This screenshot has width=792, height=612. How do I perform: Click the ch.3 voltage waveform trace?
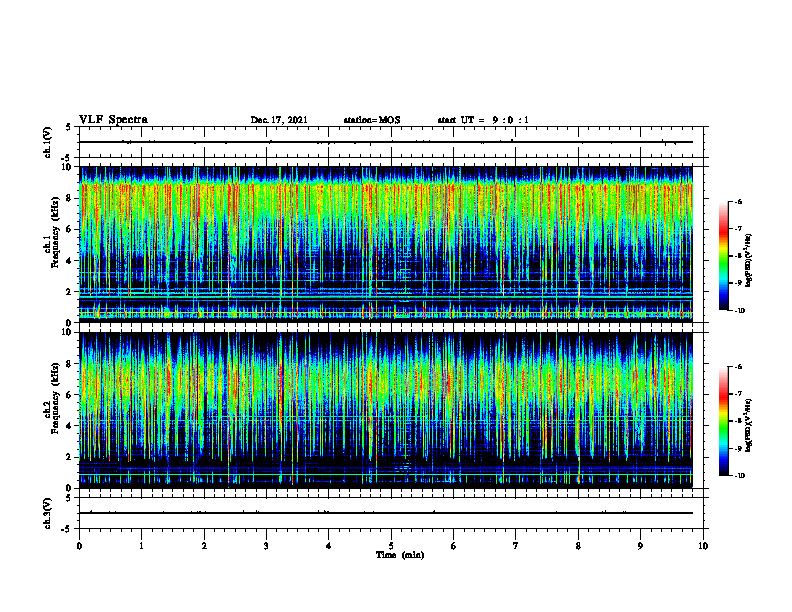tap(386, 513)
